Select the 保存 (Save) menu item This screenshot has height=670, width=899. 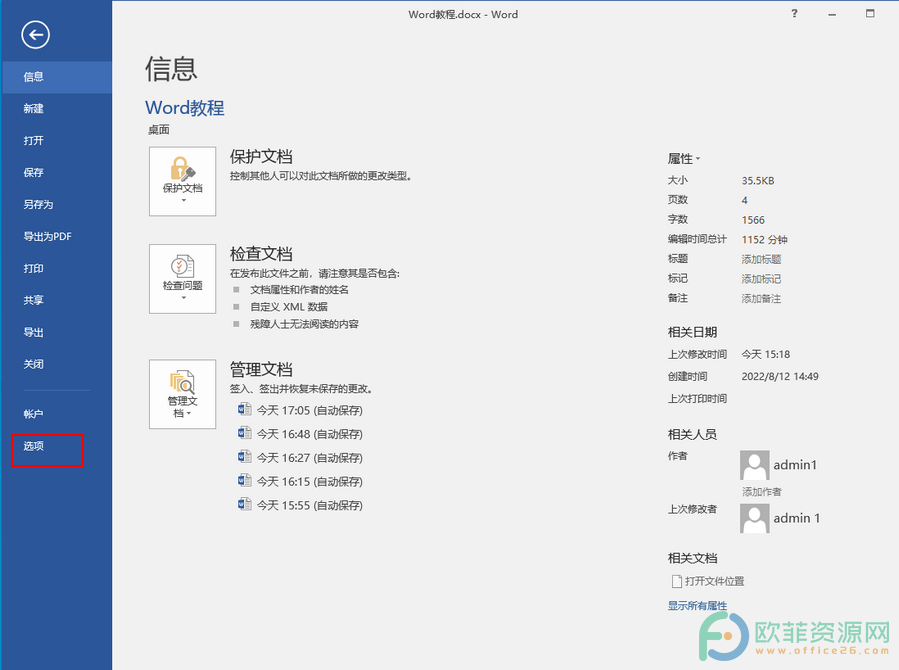[x=57, y=173]
